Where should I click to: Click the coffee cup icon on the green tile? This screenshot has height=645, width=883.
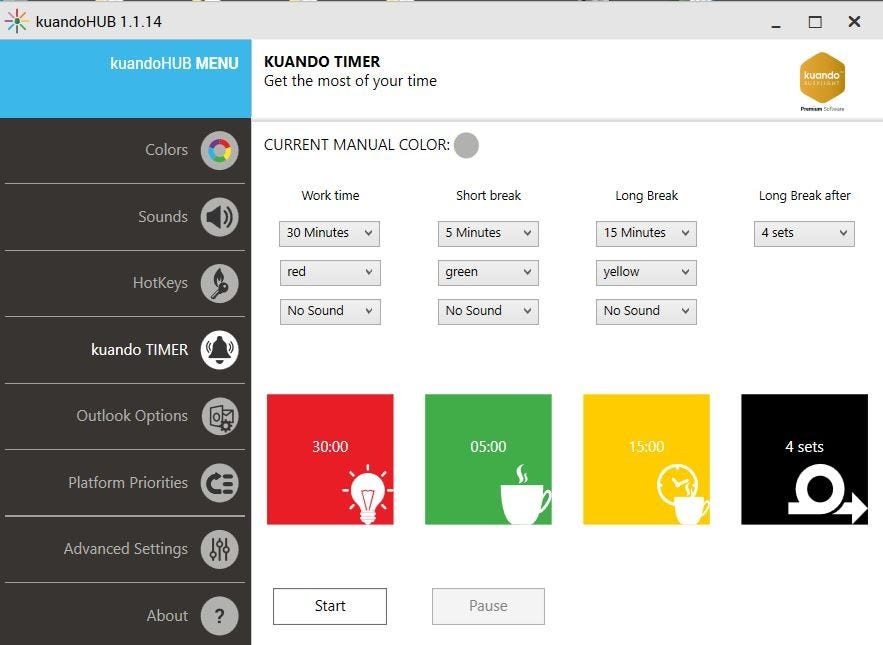pyautogui.click(x=525, y=495)
